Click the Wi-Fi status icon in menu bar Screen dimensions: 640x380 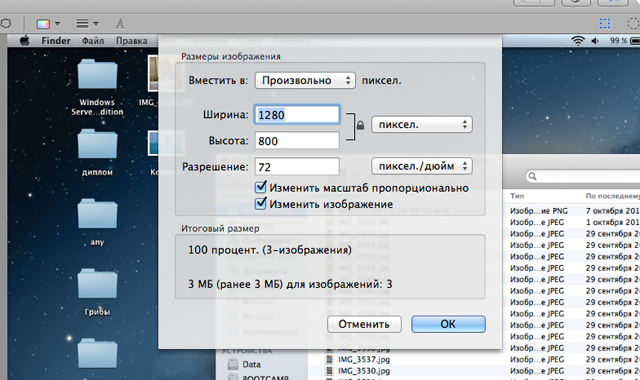pos(578,40)
